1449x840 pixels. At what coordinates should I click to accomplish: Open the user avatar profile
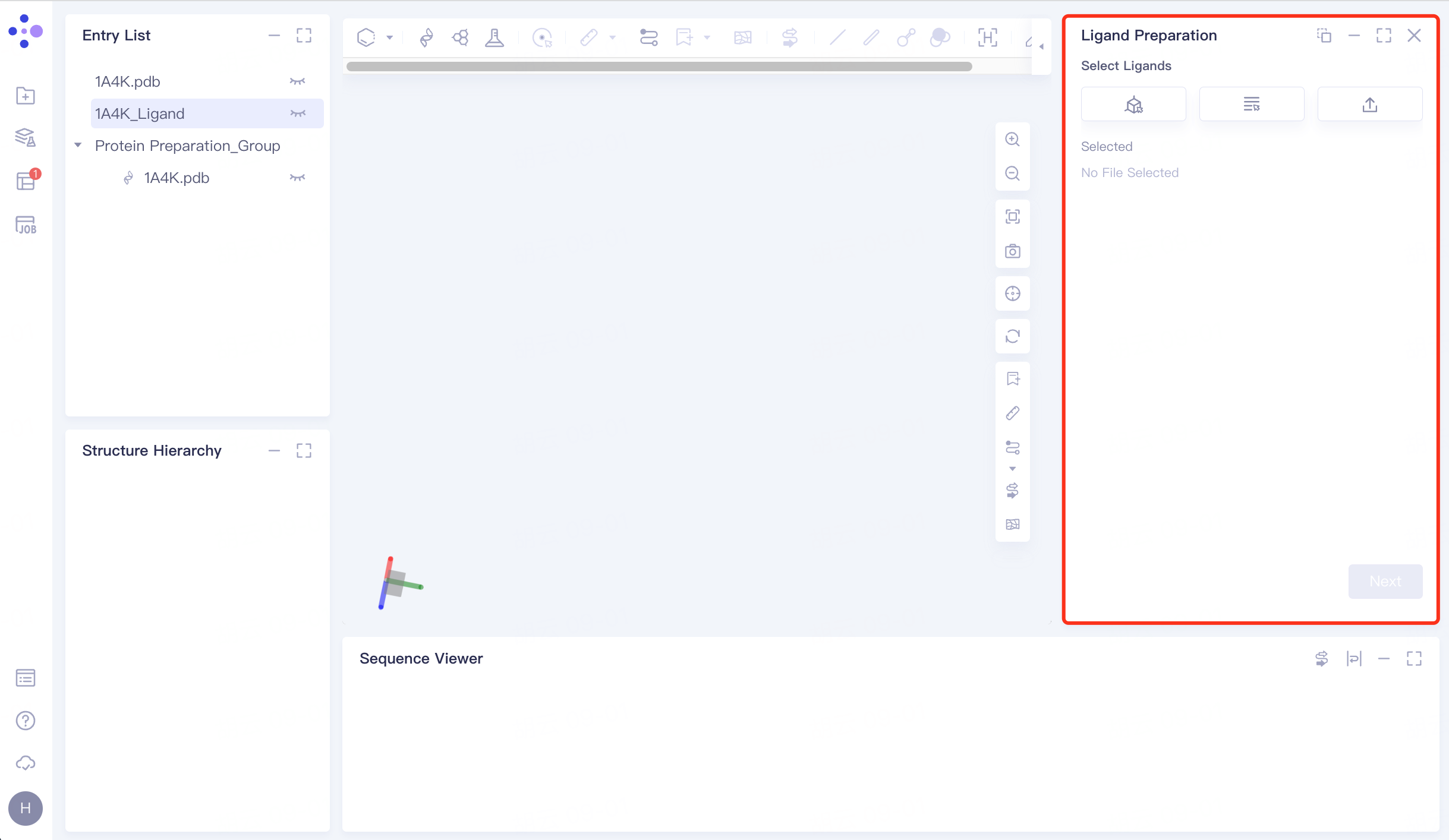tap(26, 808)
